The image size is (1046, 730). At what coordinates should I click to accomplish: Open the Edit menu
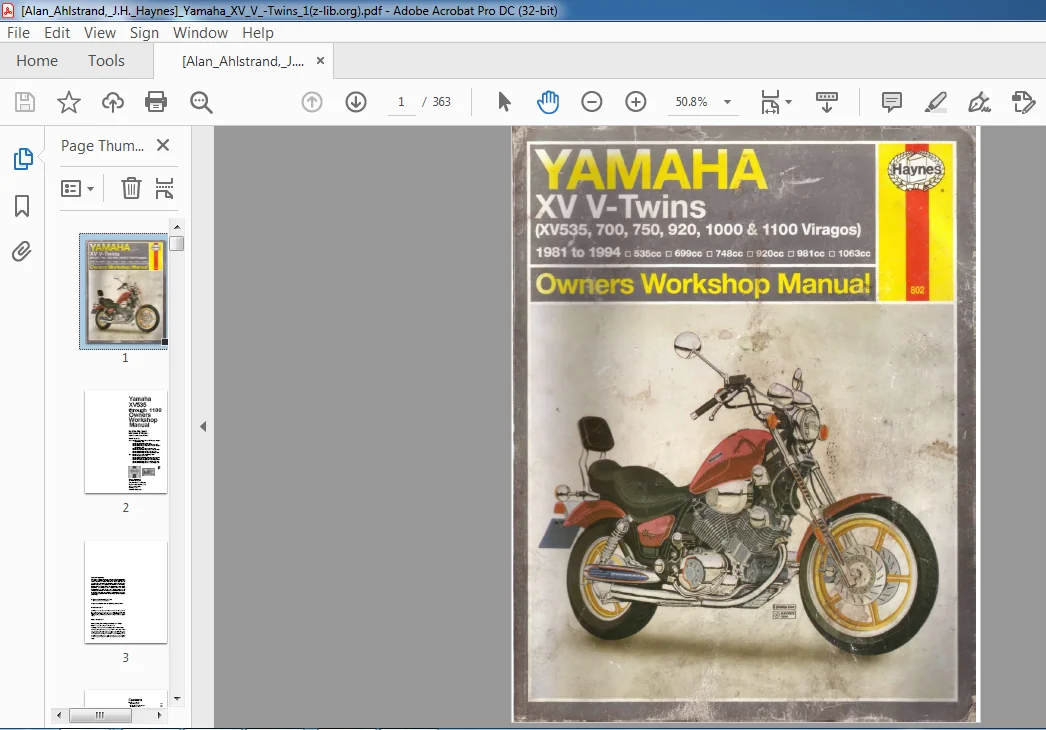pyautogui.click(x=57, y=33)
